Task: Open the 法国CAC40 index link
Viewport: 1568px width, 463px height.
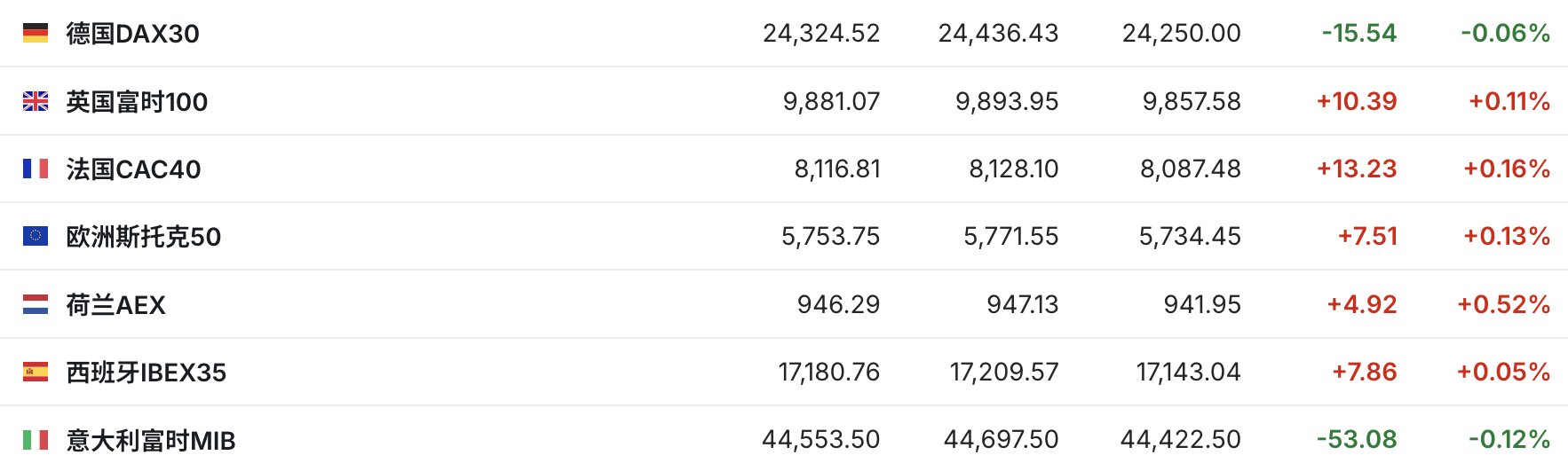Action: click(134, 169)
